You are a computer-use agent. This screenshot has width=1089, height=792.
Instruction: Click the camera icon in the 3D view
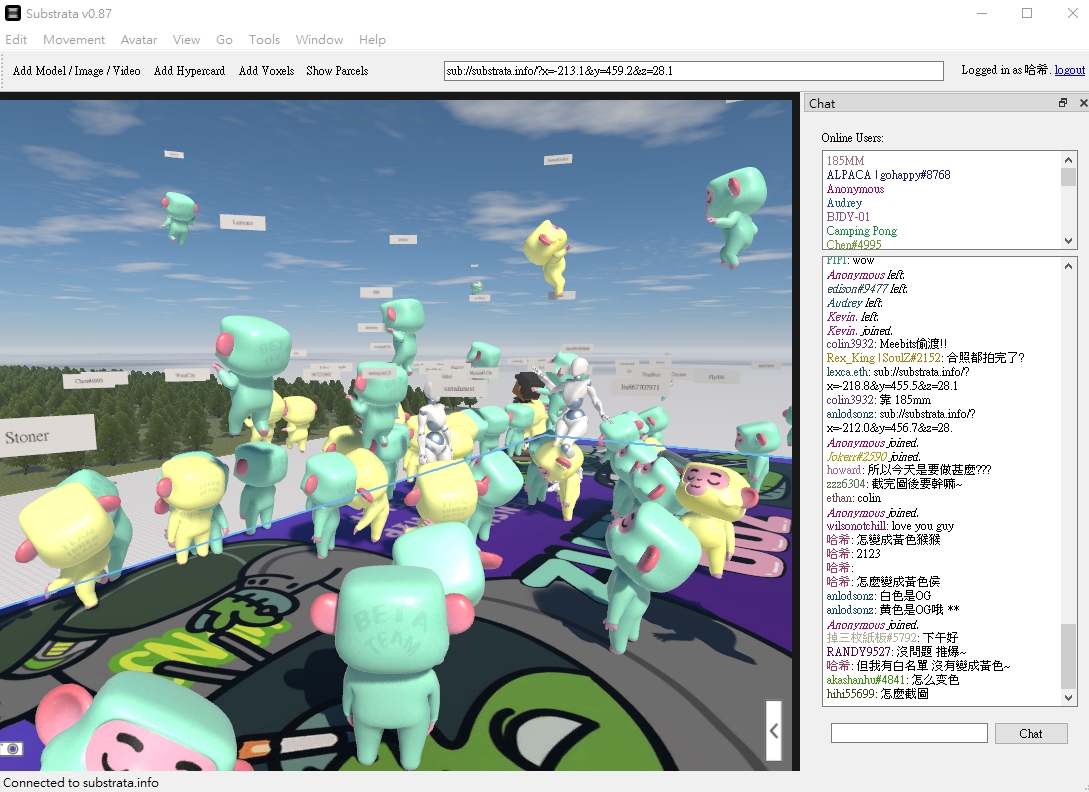[12, 749]
